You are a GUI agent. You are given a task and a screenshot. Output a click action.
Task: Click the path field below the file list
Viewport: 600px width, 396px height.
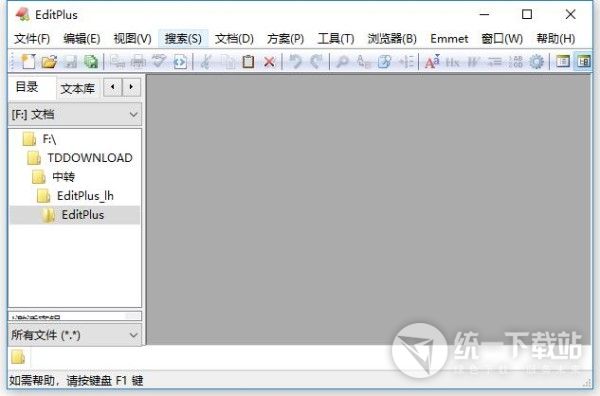pos(75,316)
